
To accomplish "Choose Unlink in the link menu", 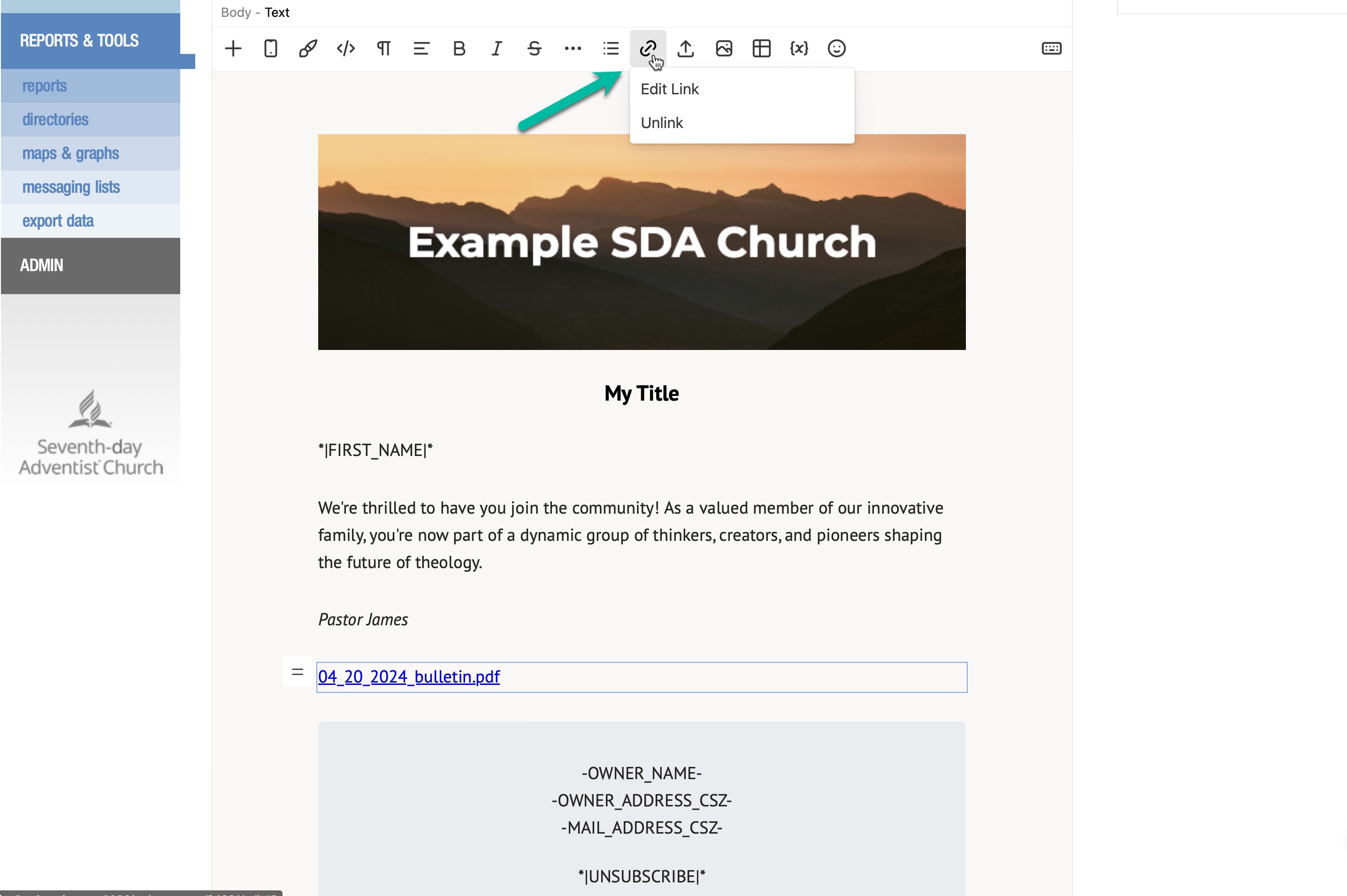I will coord(661,123).
